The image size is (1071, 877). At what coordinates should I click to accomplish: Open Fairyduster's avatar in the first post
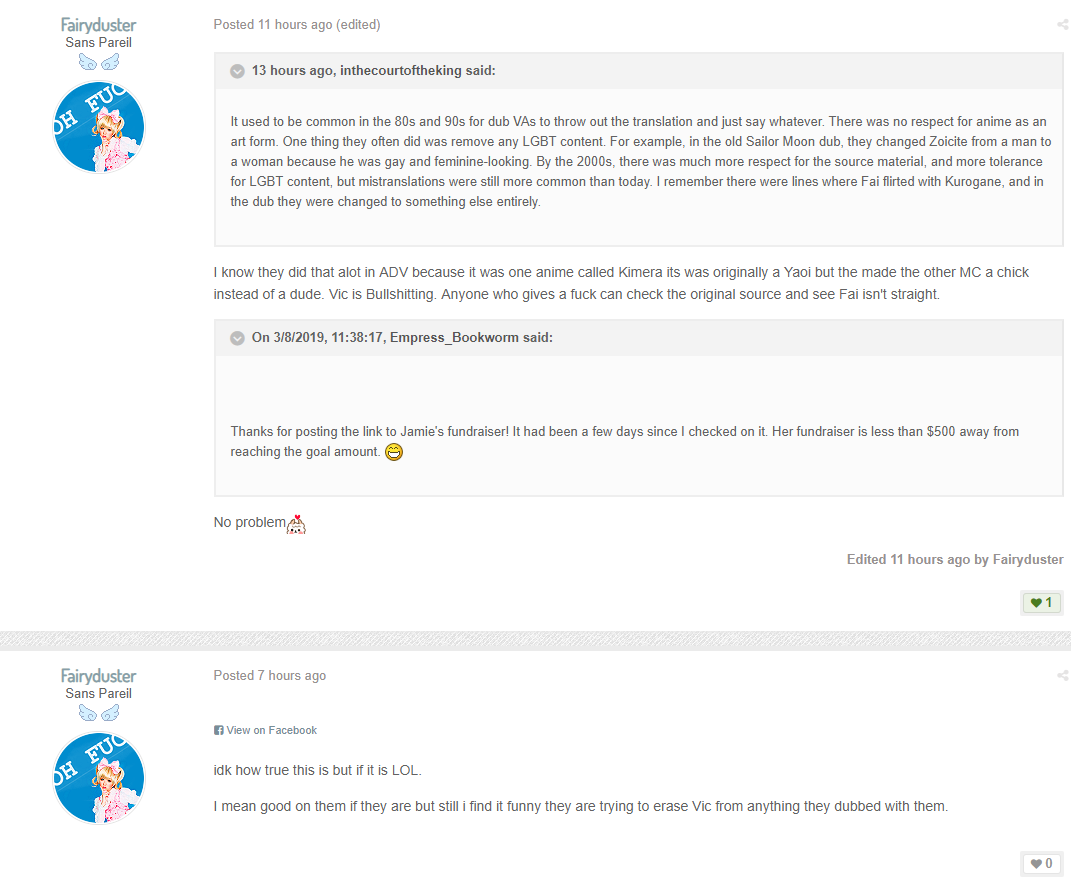point(99,127)
